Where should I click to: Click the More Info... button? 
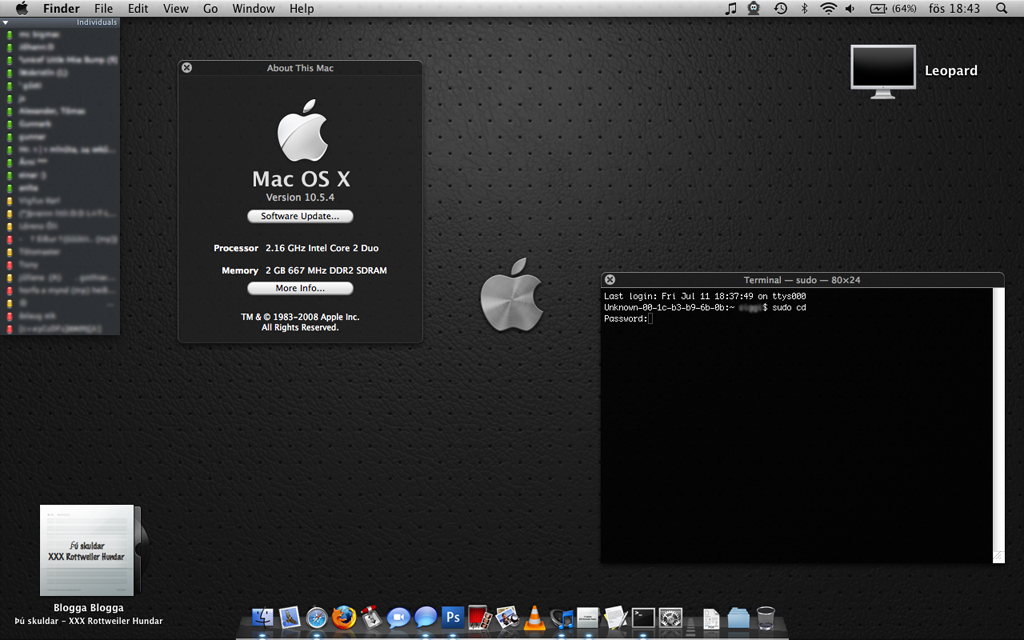coord(300,288)
